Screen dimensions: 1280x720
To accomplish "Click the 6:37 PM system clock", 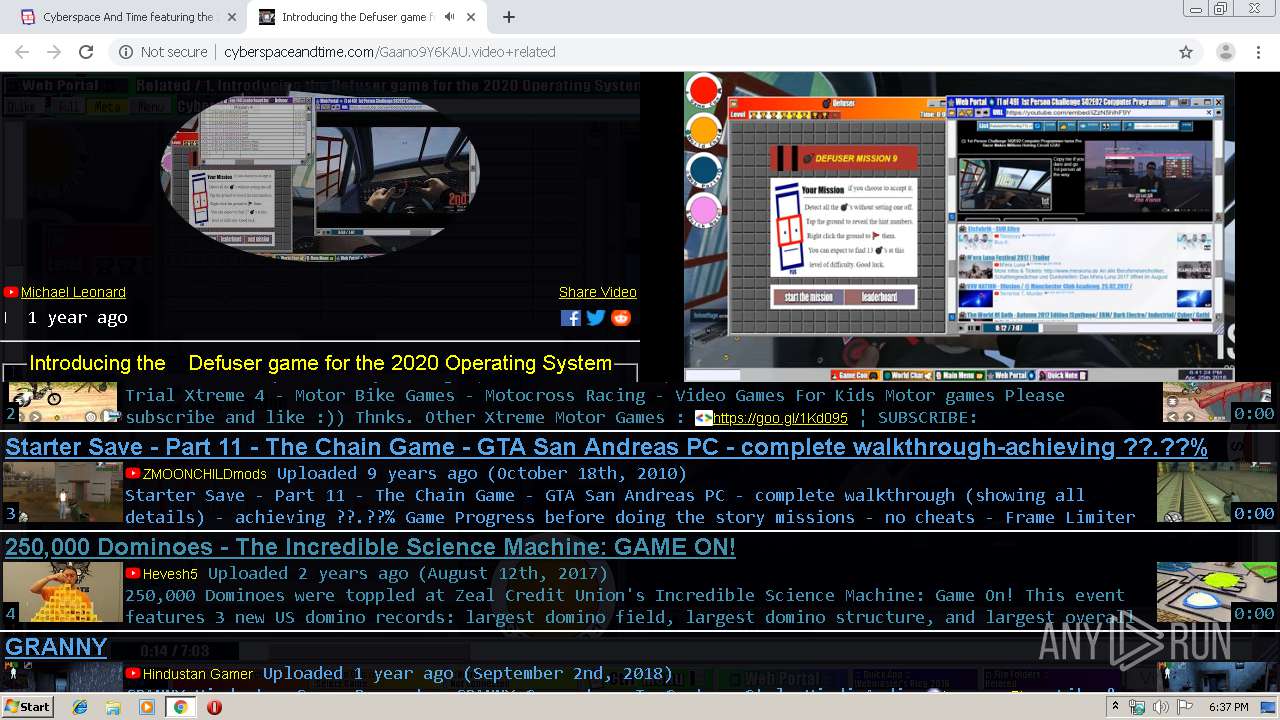I will 1229,707.
